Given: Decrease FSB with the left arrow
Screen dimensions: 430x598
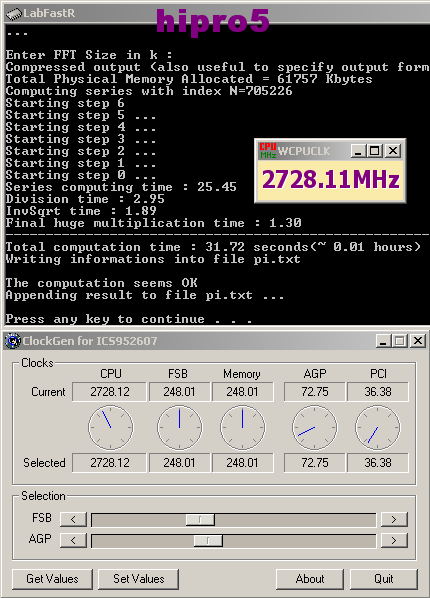Looking at the screenshot, I should (x=73, y=519).
